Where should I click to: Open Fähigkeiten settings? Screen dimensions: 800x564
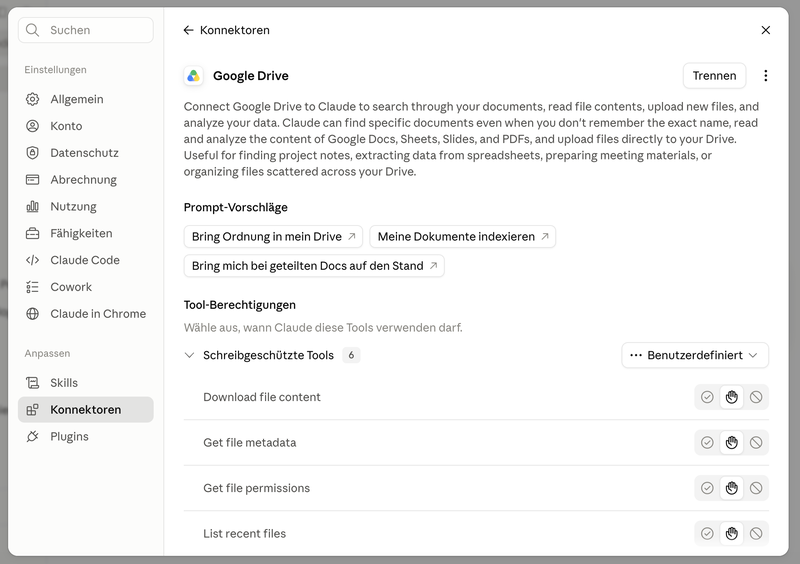click(x=86, y=233)
